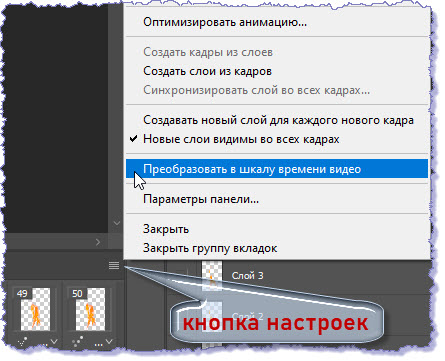This screenshot has width=445, height=361.
Task: Select the Слой 3 layer name
Action: pyautogui.click(x=247, y=276)
